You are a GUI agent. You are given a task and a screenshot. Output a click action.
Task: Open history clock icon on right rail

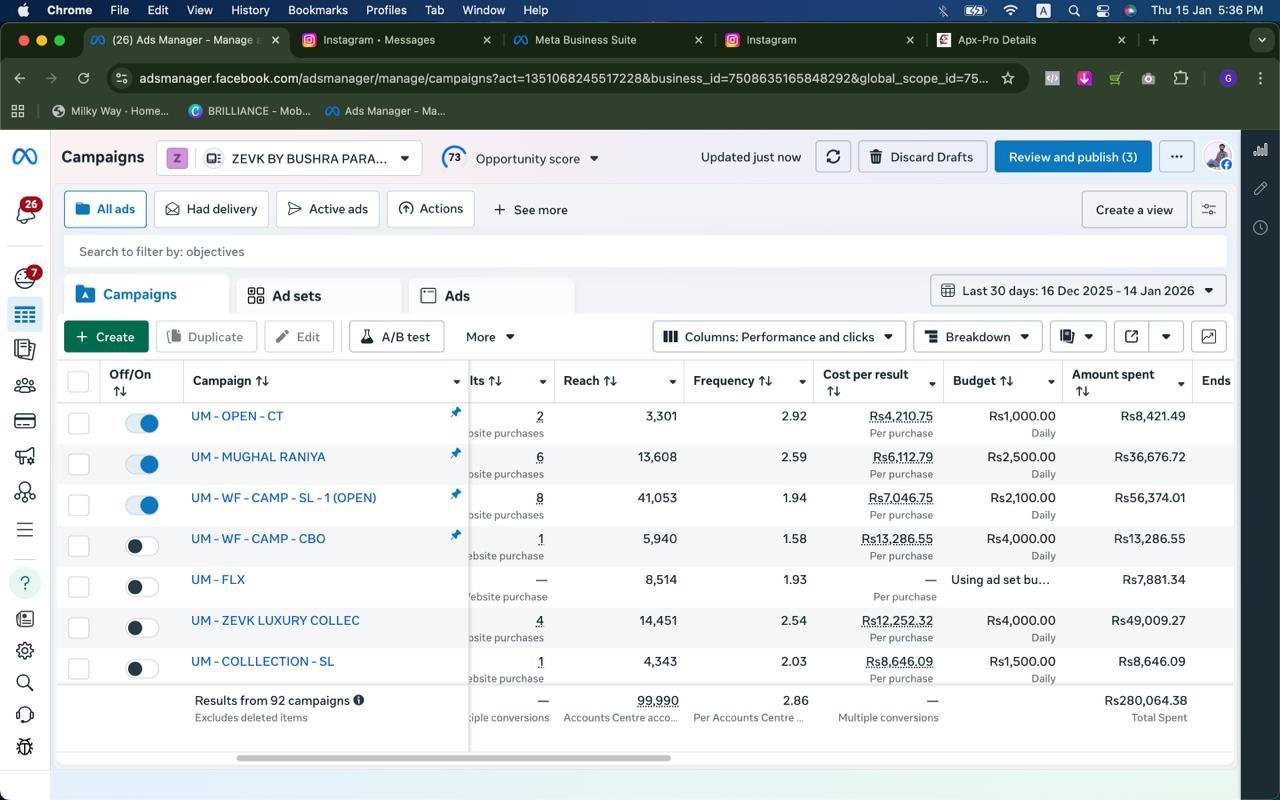[x=1261, y=227]
